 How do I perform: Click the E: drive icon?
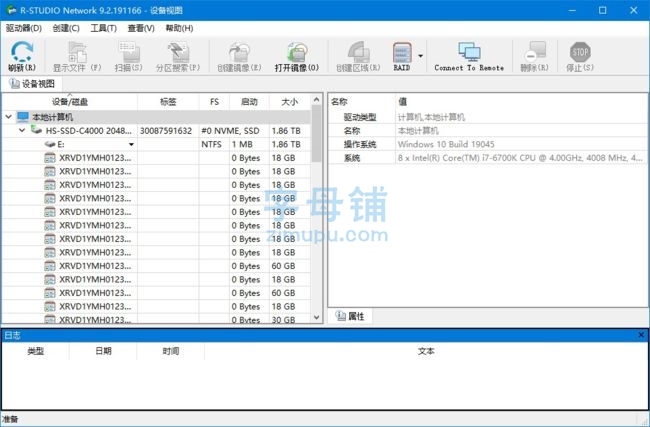(50, 144)
